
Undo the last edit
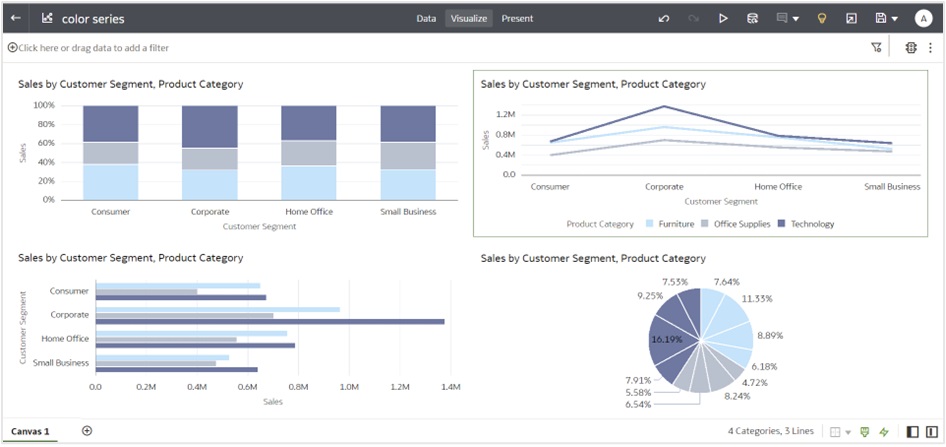(664, 18)
